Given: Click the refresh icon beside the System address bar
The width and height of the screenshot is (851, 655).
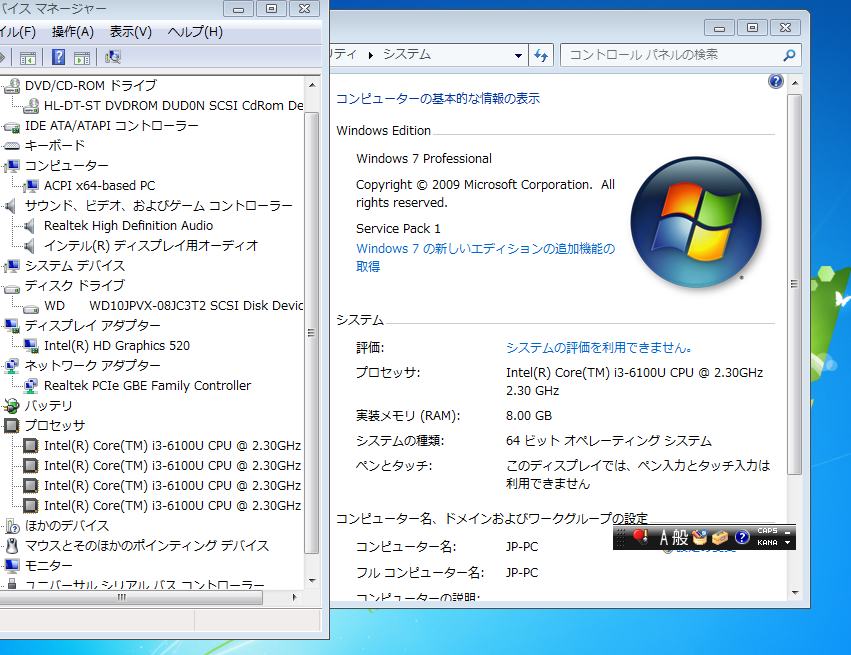Looking at the screenshot, I should tap(541, 55).
